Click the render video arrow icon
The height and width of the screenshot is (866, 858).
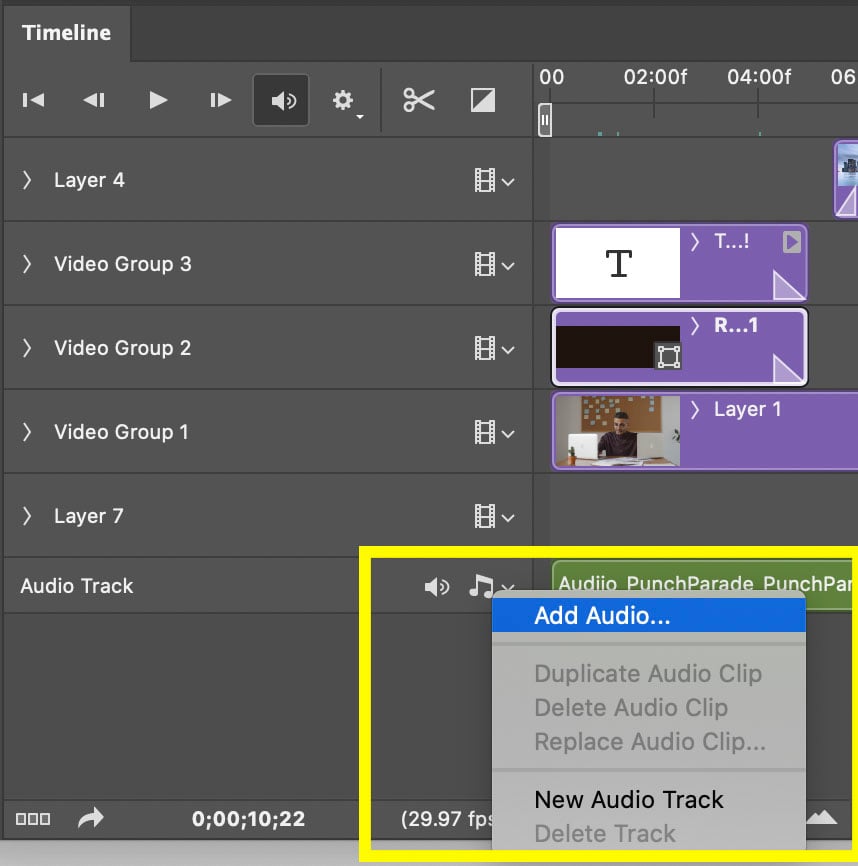tap(89, 818)
